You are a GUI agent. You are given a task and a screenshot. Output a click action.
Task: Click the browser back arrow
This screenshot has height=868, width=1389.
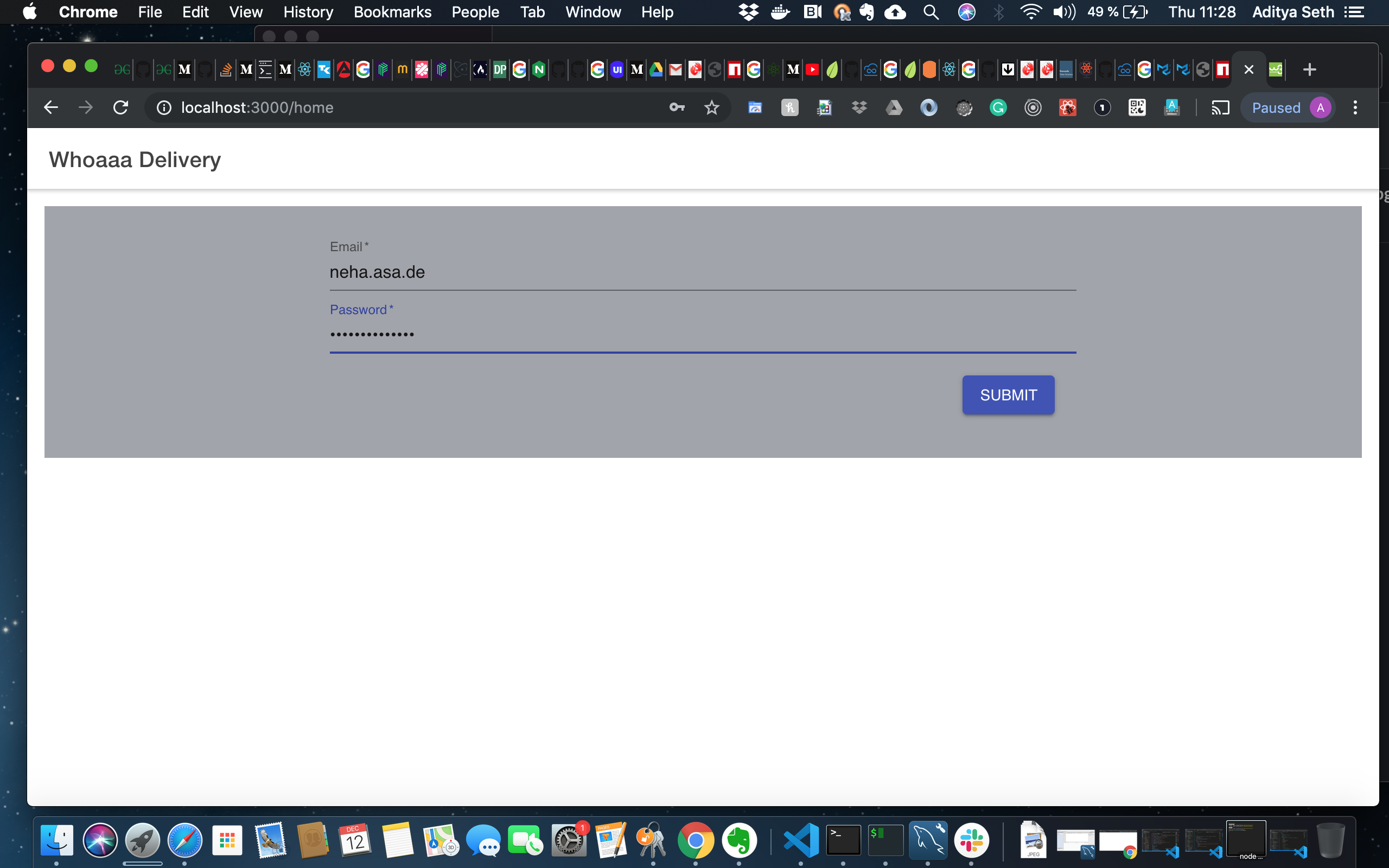click(50, 107)
